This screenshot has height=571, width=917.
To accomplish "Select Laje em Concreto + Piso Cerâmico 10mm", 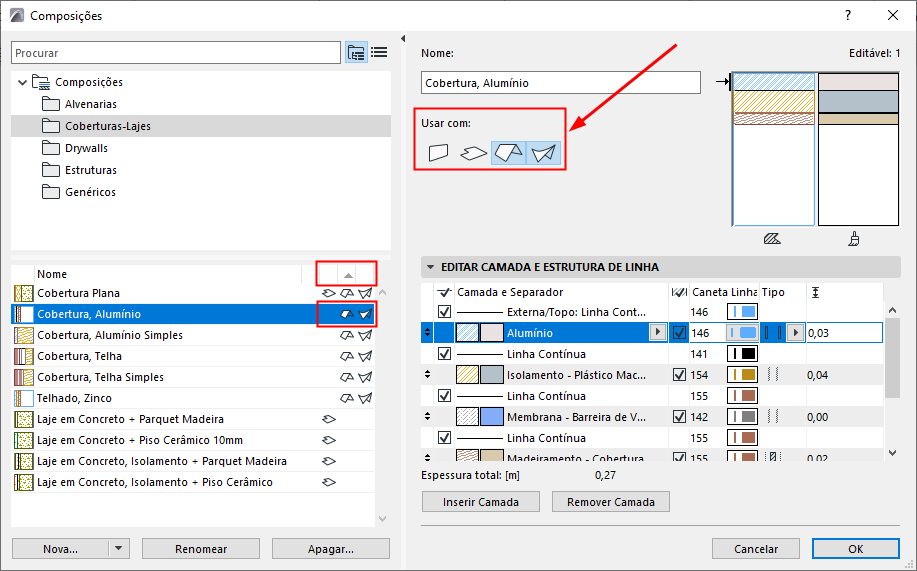I will pos(193,441).
